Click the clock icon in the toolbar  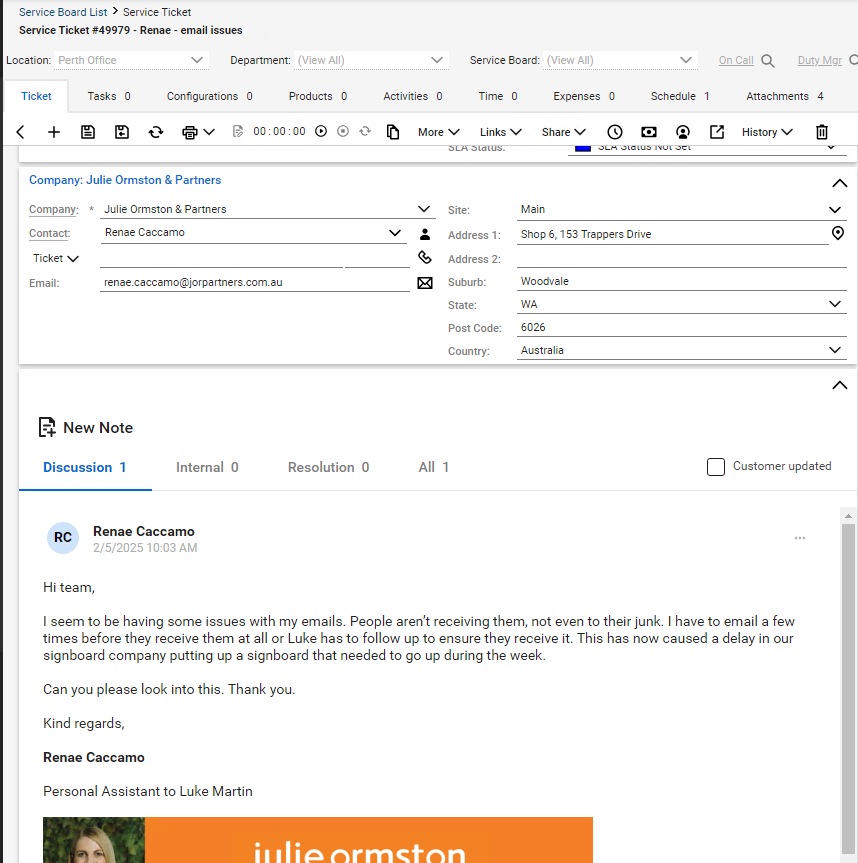pyautogui.click(x=615, y=132)
